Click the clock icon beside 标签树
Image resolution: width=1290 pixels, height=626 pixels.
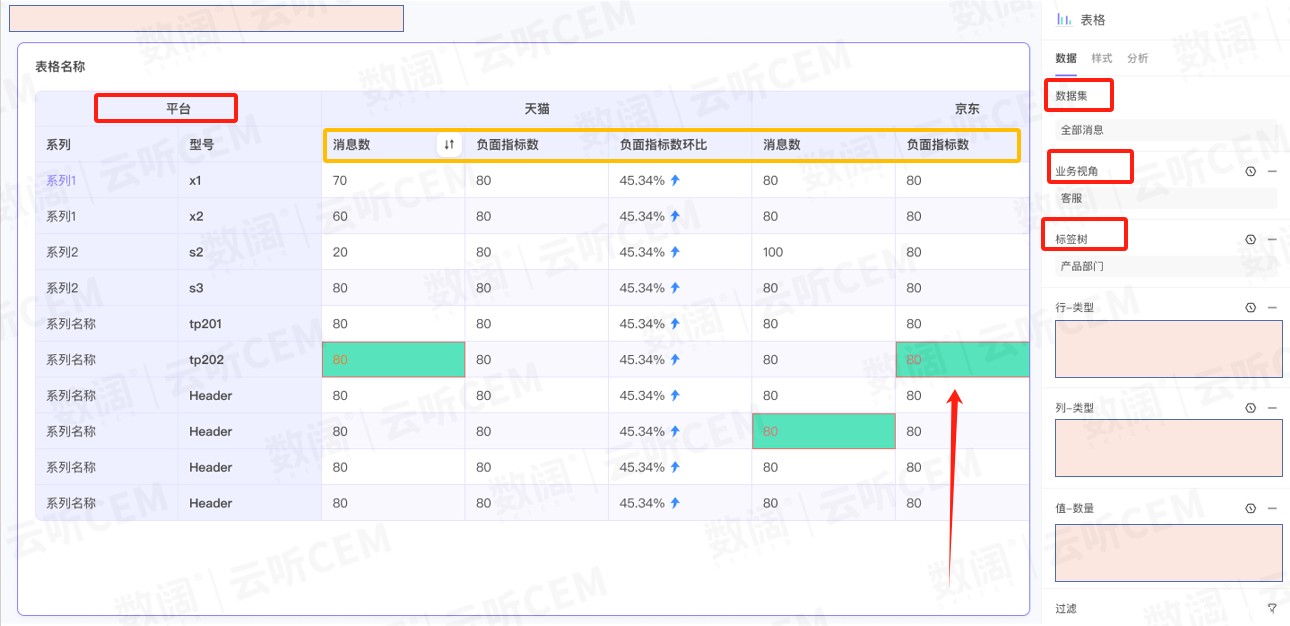(x=1250, y=240)
